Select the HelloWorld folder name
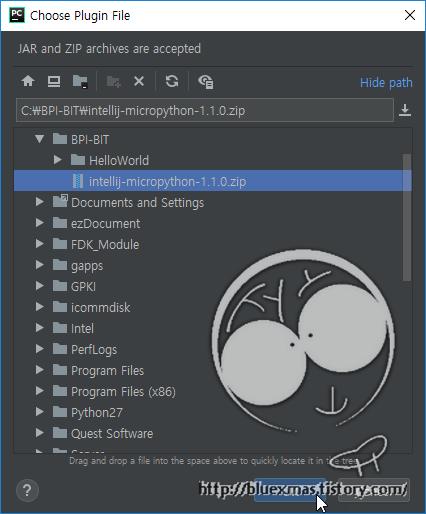 (119, 161)
